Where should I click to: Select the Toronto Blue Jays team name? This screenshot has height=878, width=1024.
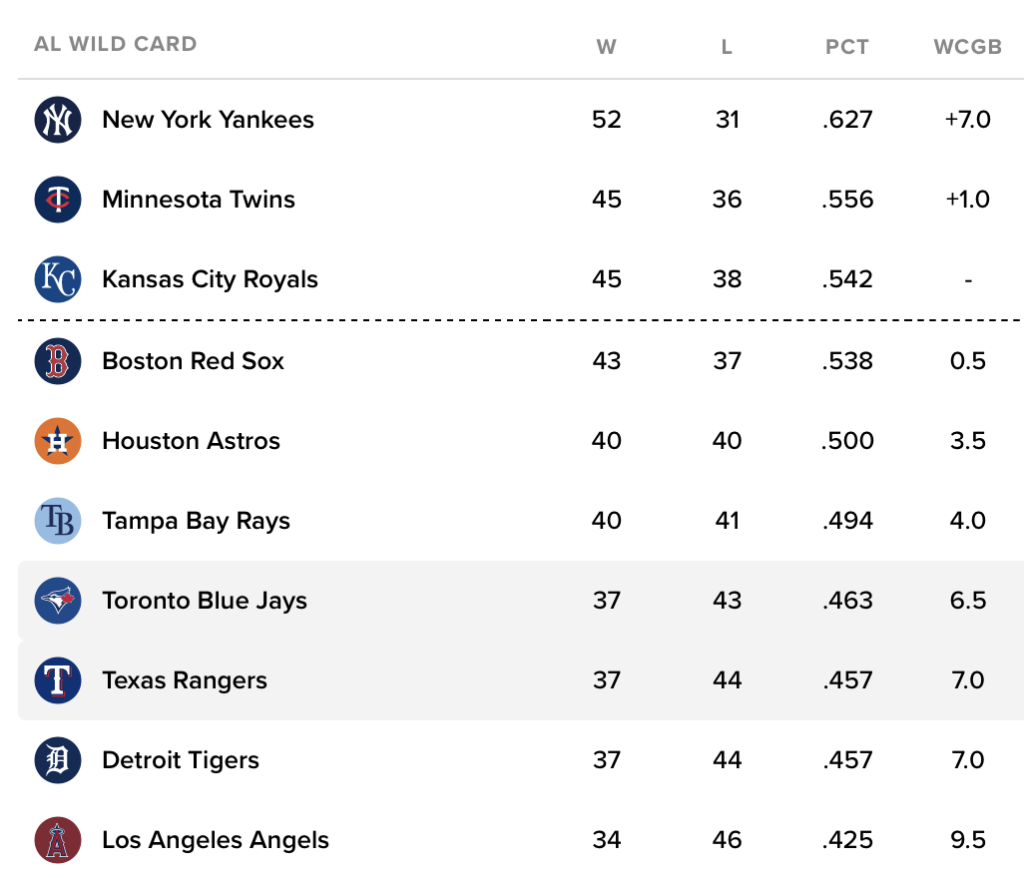point(204,601)
